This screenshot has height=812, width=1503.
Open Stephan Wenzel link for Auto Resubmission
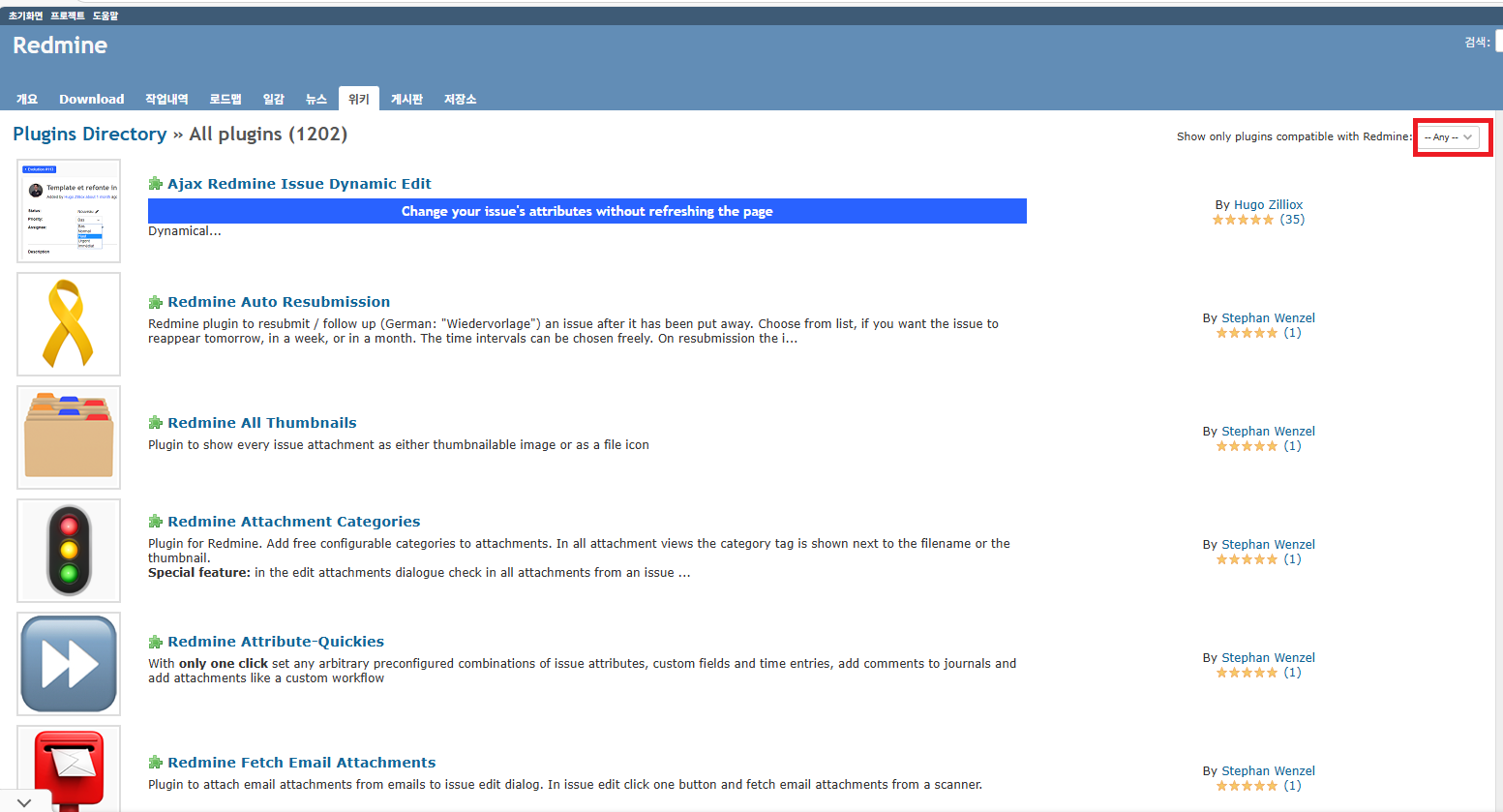[1268, 318]
